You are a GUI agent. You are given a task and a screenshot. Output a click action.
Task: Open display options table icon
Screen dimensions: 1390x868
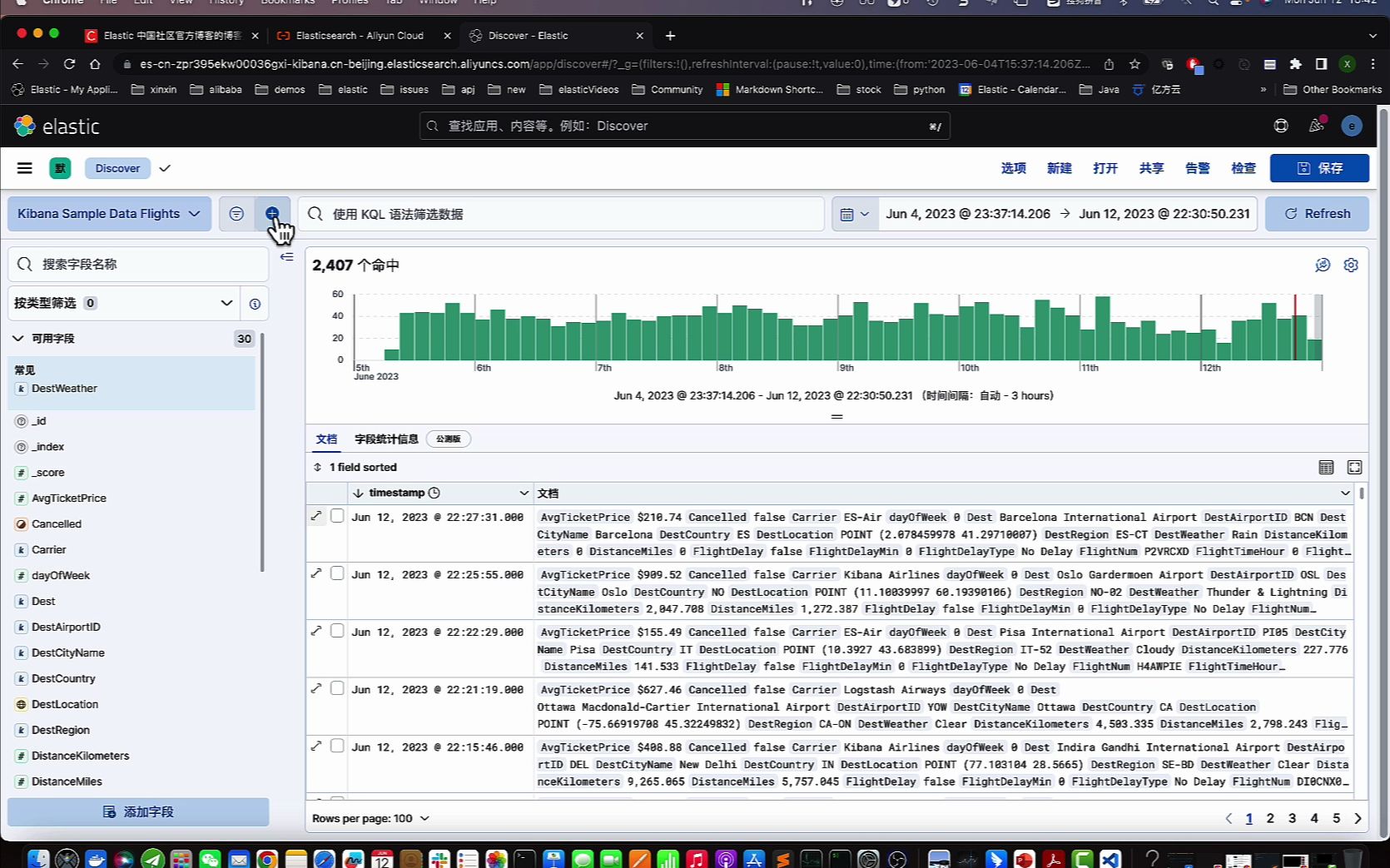[1326, 467]
